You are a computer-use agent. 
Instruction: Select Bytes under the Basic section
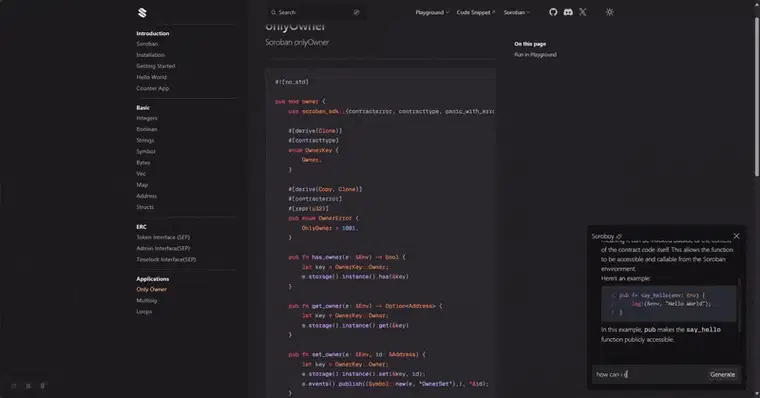click(x=143, y=163)
